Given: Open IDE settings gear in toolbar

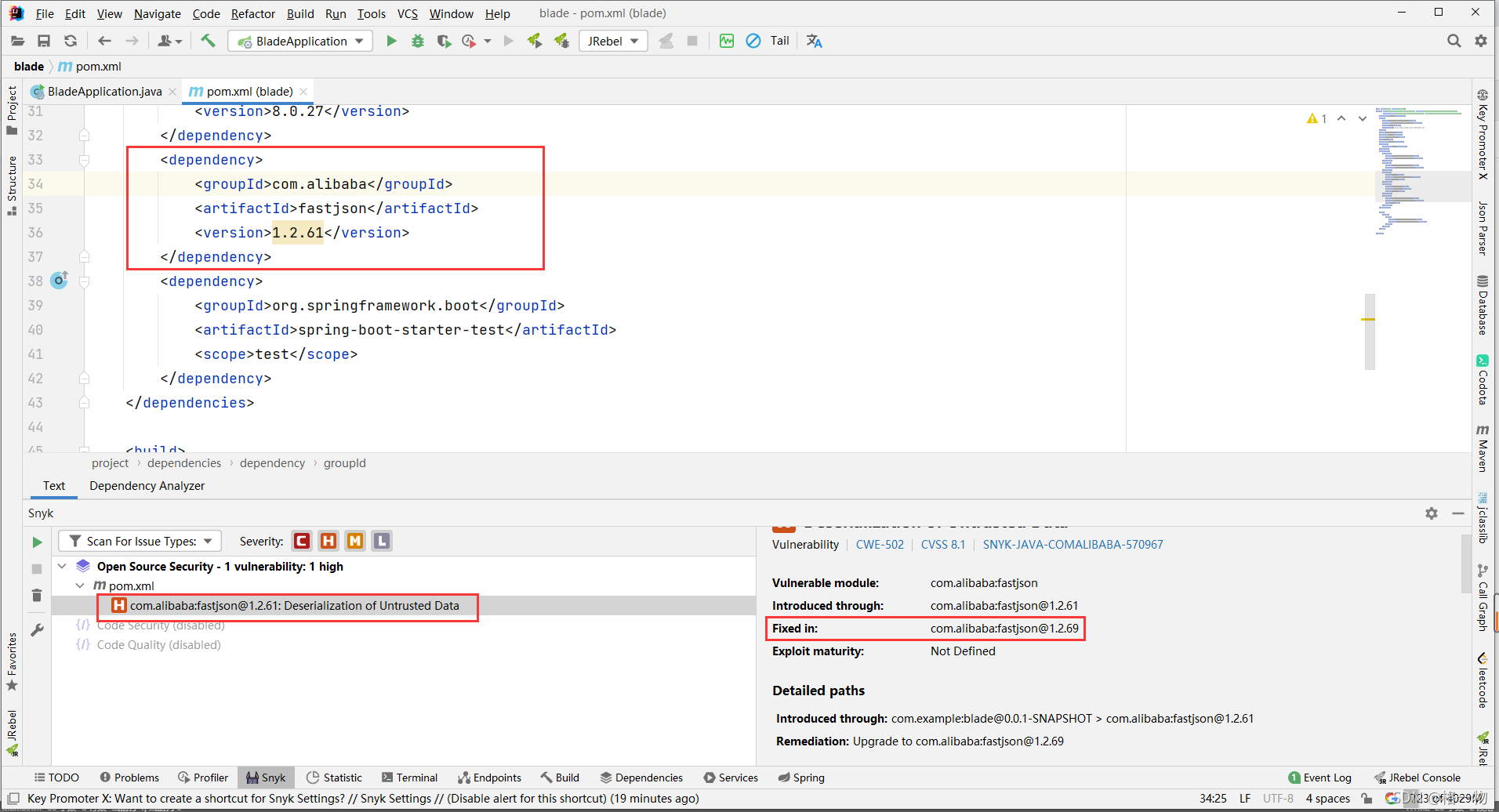Looking at the screenshot, I should pyautogui.click(x=1481, y=41).
